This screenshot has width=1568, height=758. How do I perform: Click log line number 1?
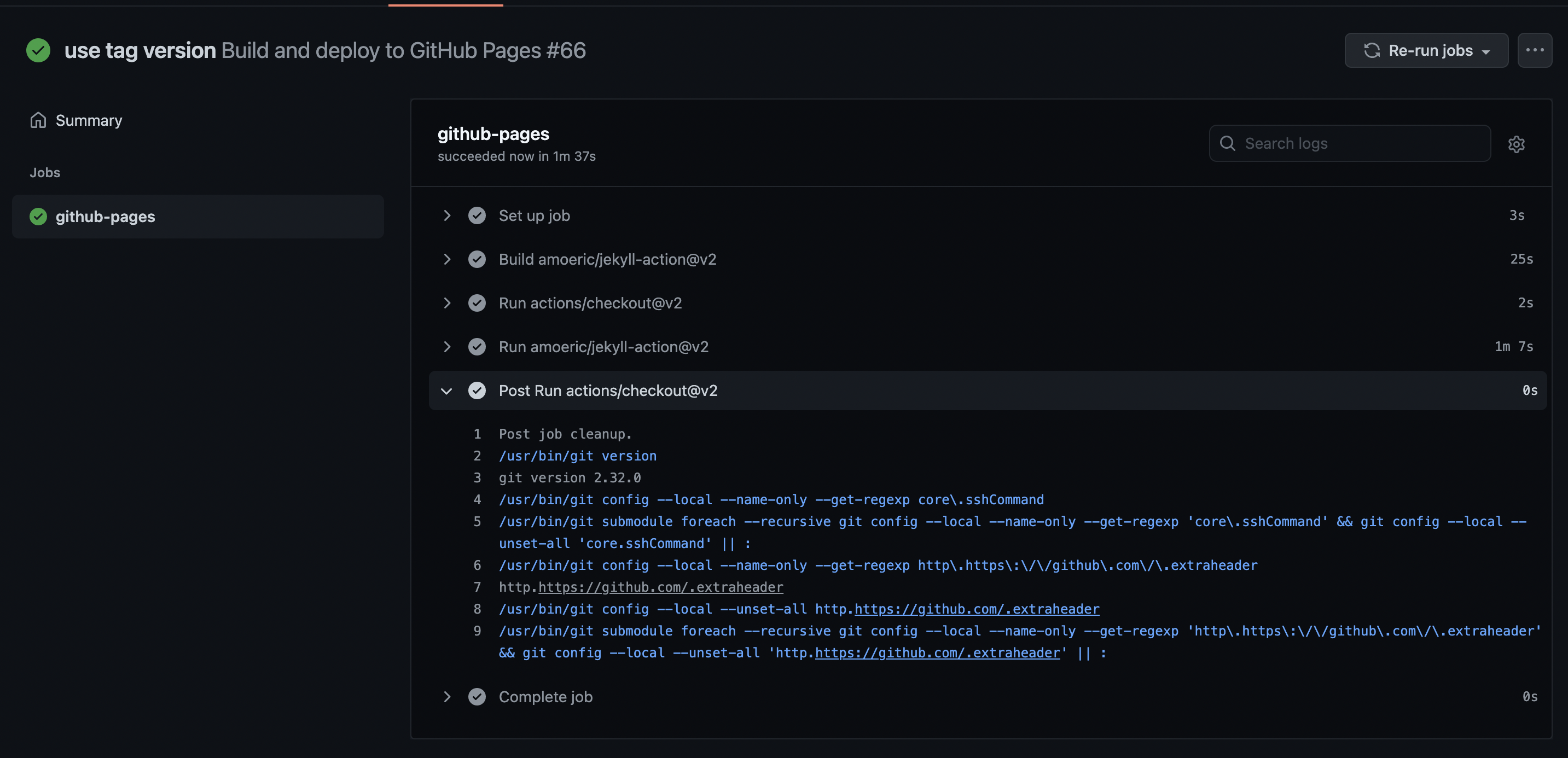(x=477, y=434)
